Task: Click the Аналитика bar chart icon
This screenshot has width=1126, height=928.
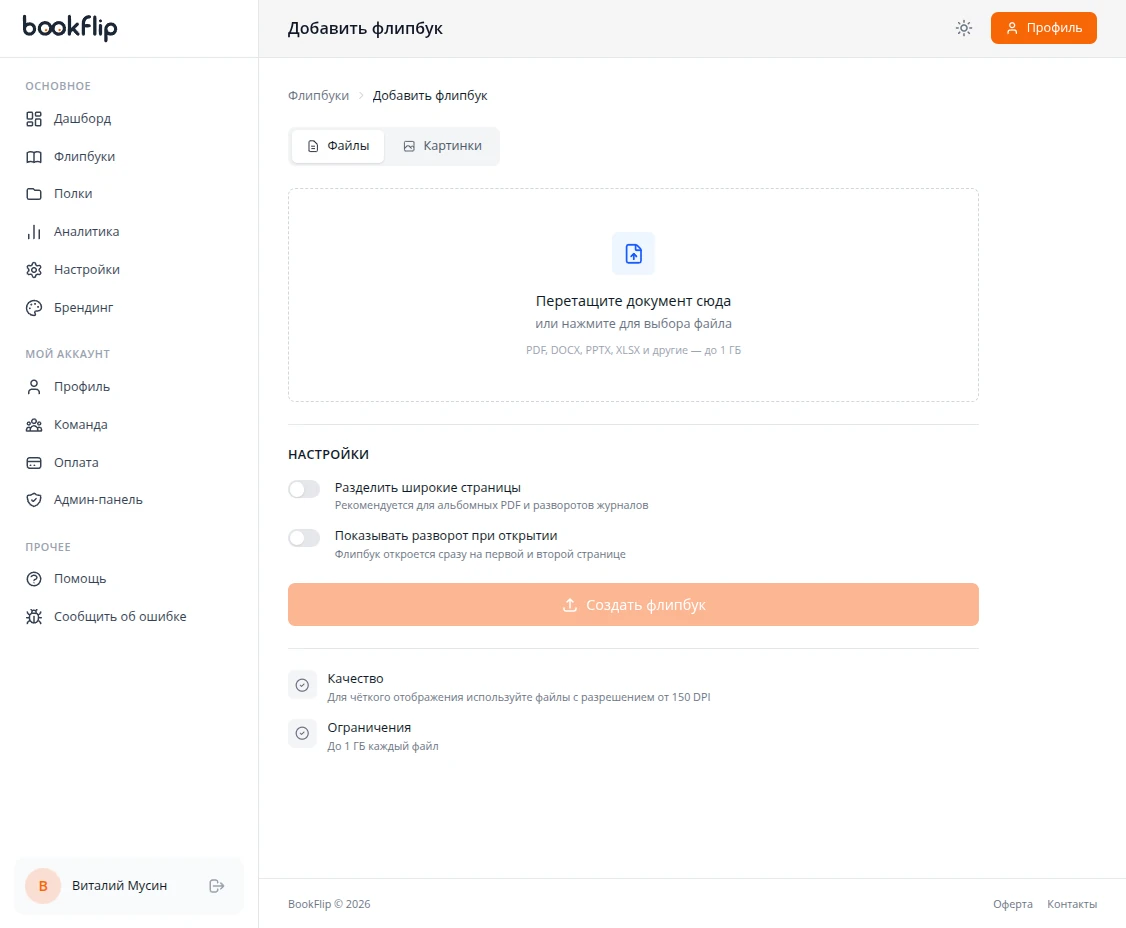Action: (x=34, y=232)
